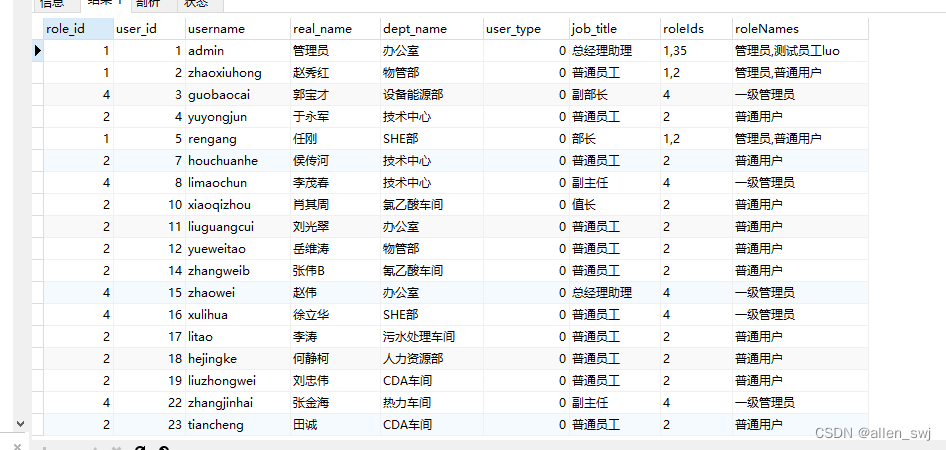Click the yuyongjun username cell
Image resolution: width=946 pixels, height=450 pixels.
point(238,117)
